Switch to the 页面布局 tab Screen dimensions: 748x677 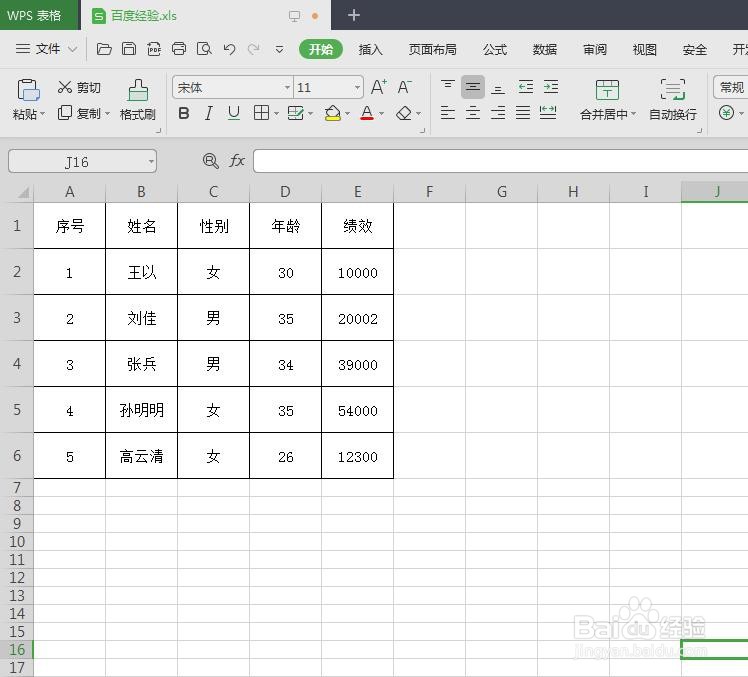click(432, 49)
